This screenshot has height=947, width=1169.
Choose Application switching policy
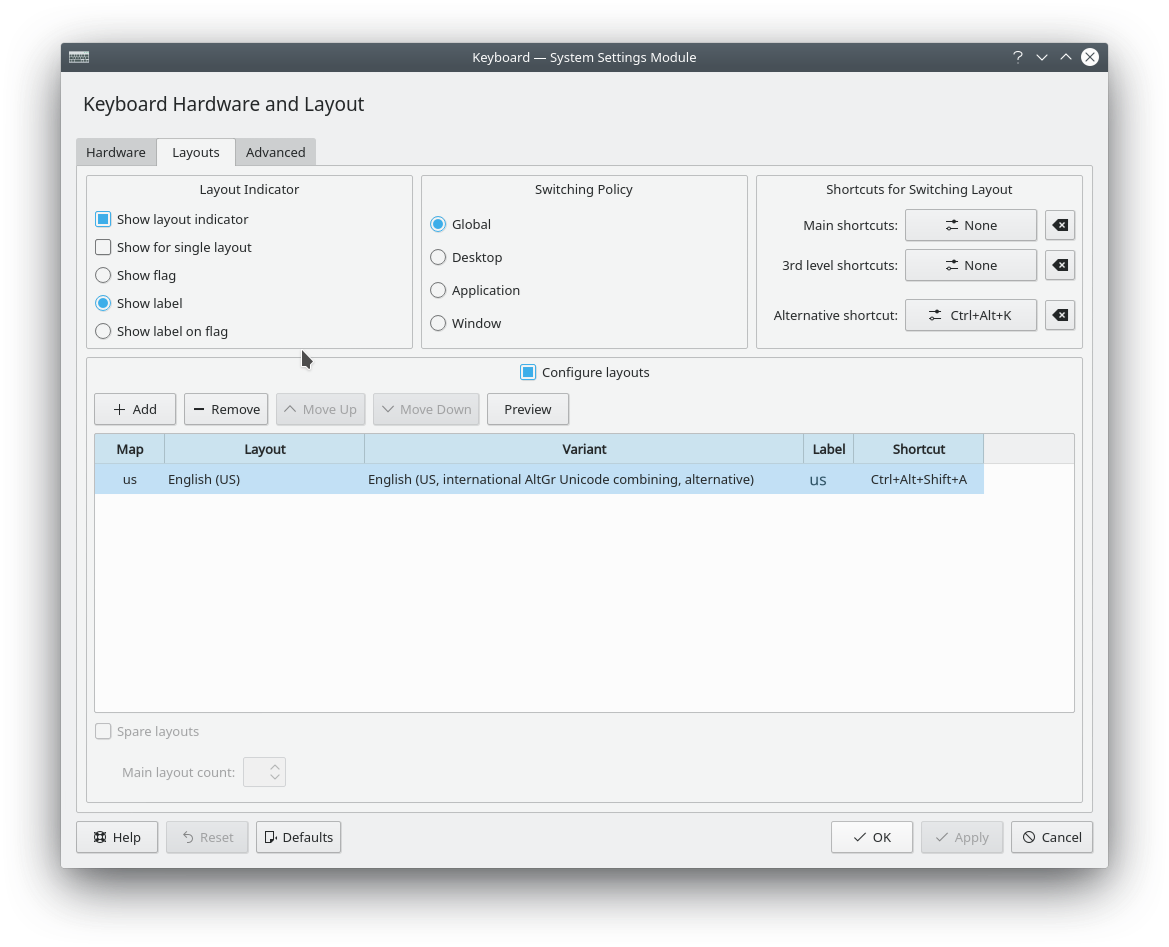click(438, 290)
